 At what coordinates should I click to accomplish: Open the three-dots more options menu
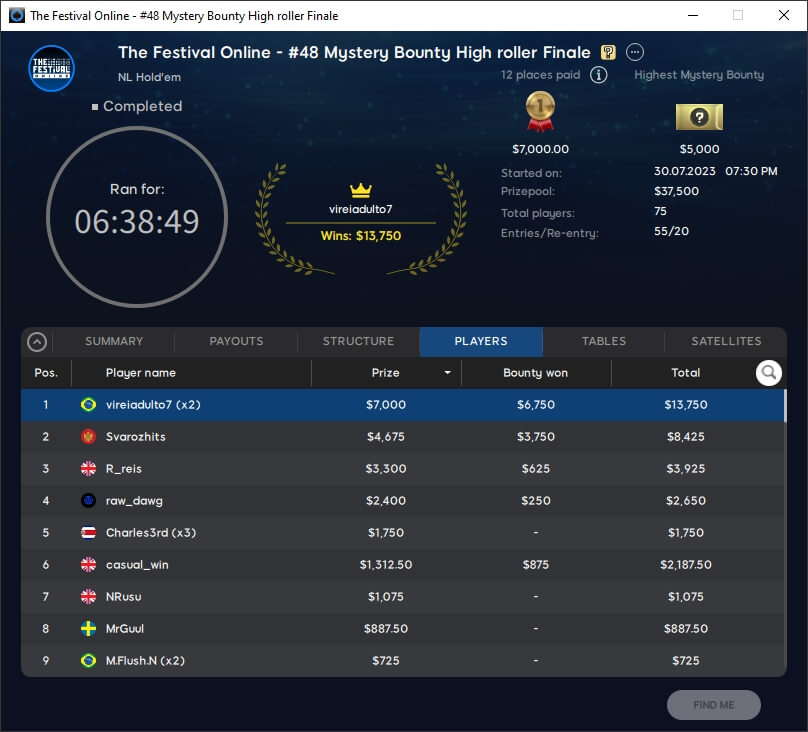(x=635, y=52)
